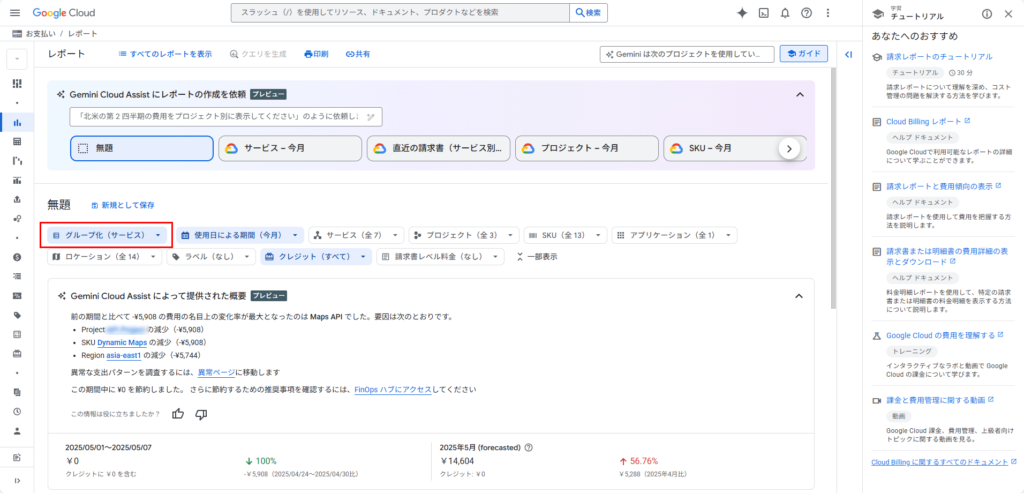Show more report presets with right arrow
1024x493 pixels.
(x=789, y=148)
